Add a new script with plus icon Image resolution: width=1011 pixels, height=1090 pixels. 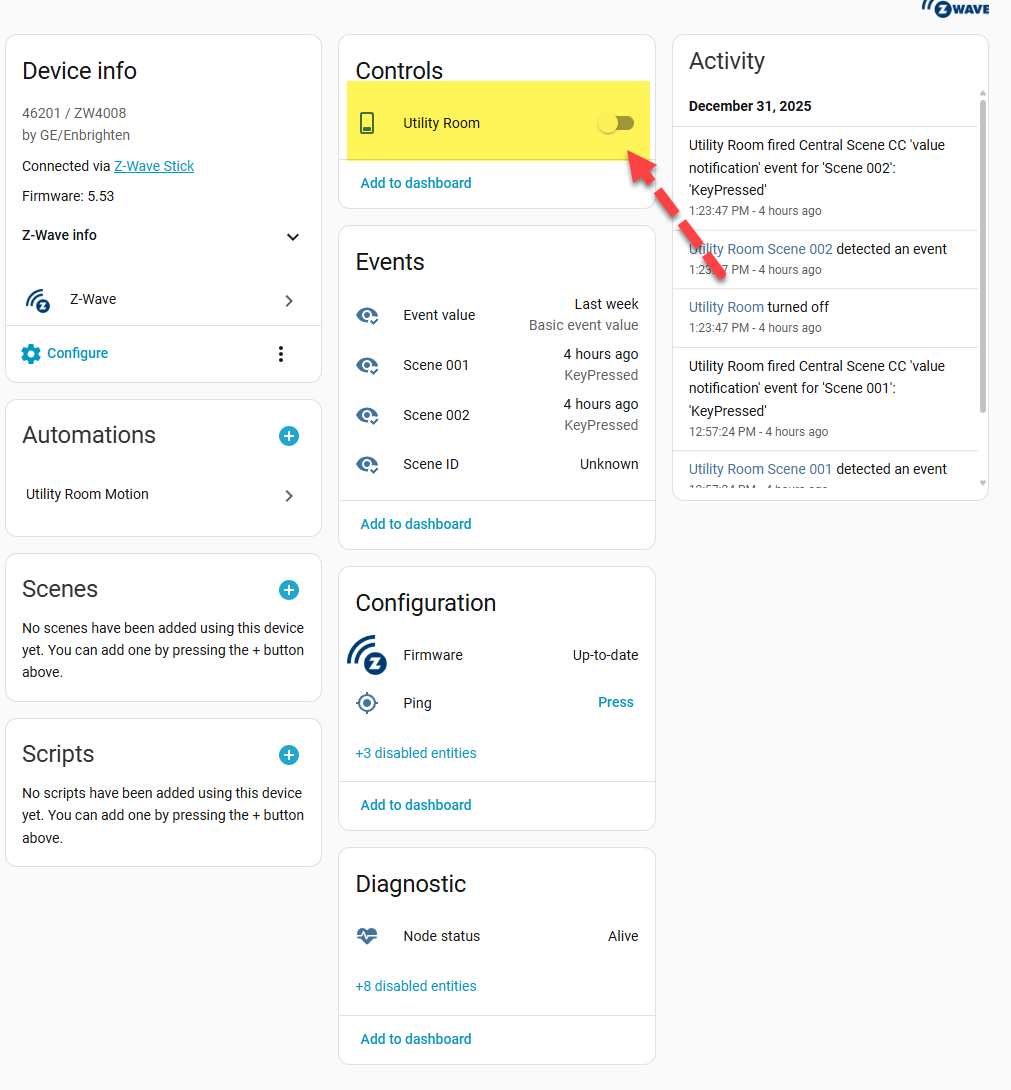click(x=289, y=755)
